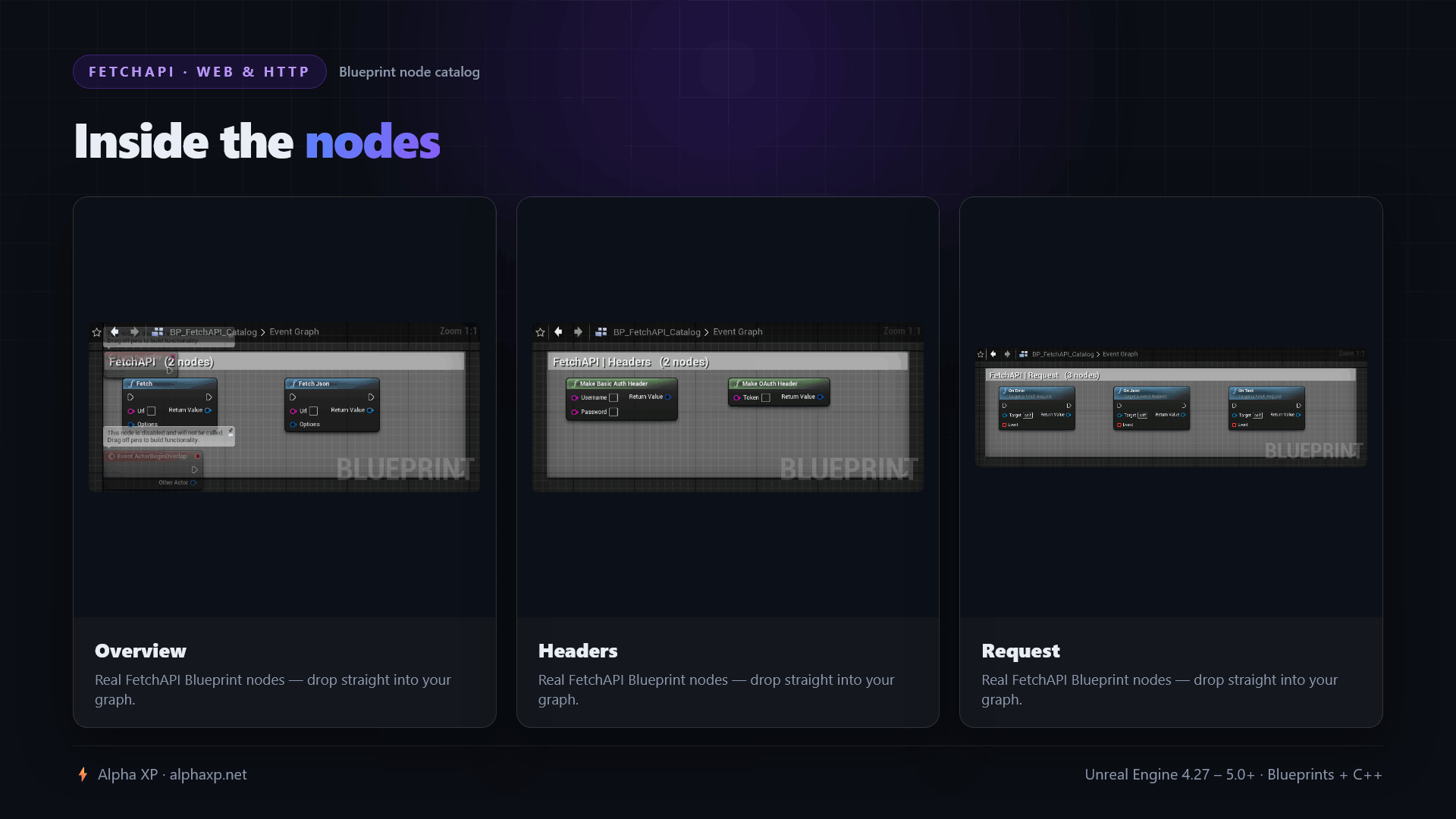Click the Request card heading
The height and width of the screenshot is (819, 1456).
point(1021,651)
